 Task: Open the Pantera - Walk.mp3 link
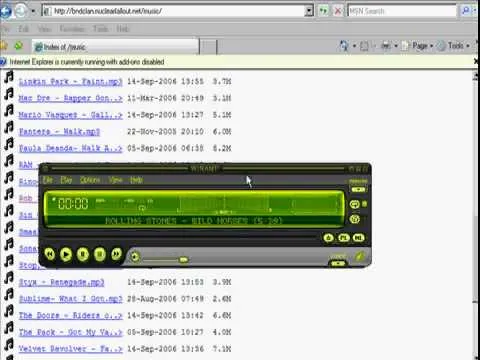(59, 132)
